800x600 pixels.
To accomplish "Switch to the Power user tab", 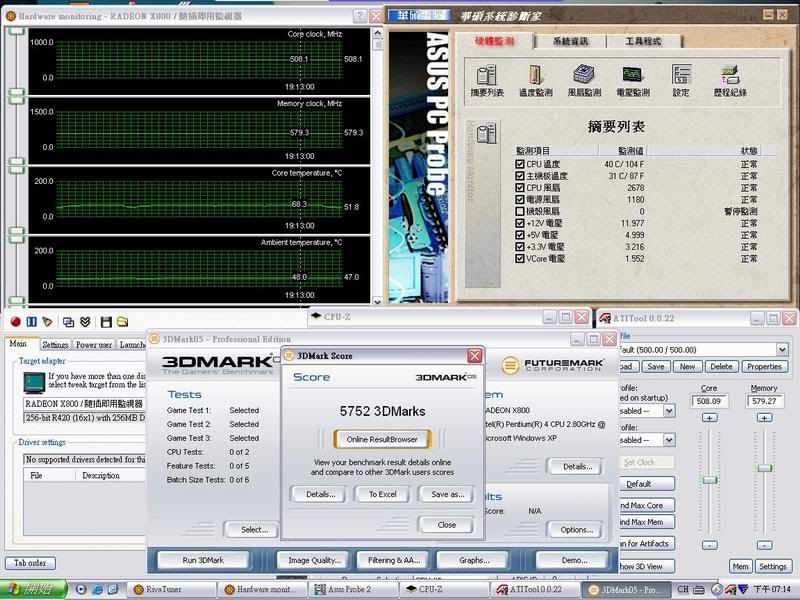I will coord(94,345).
